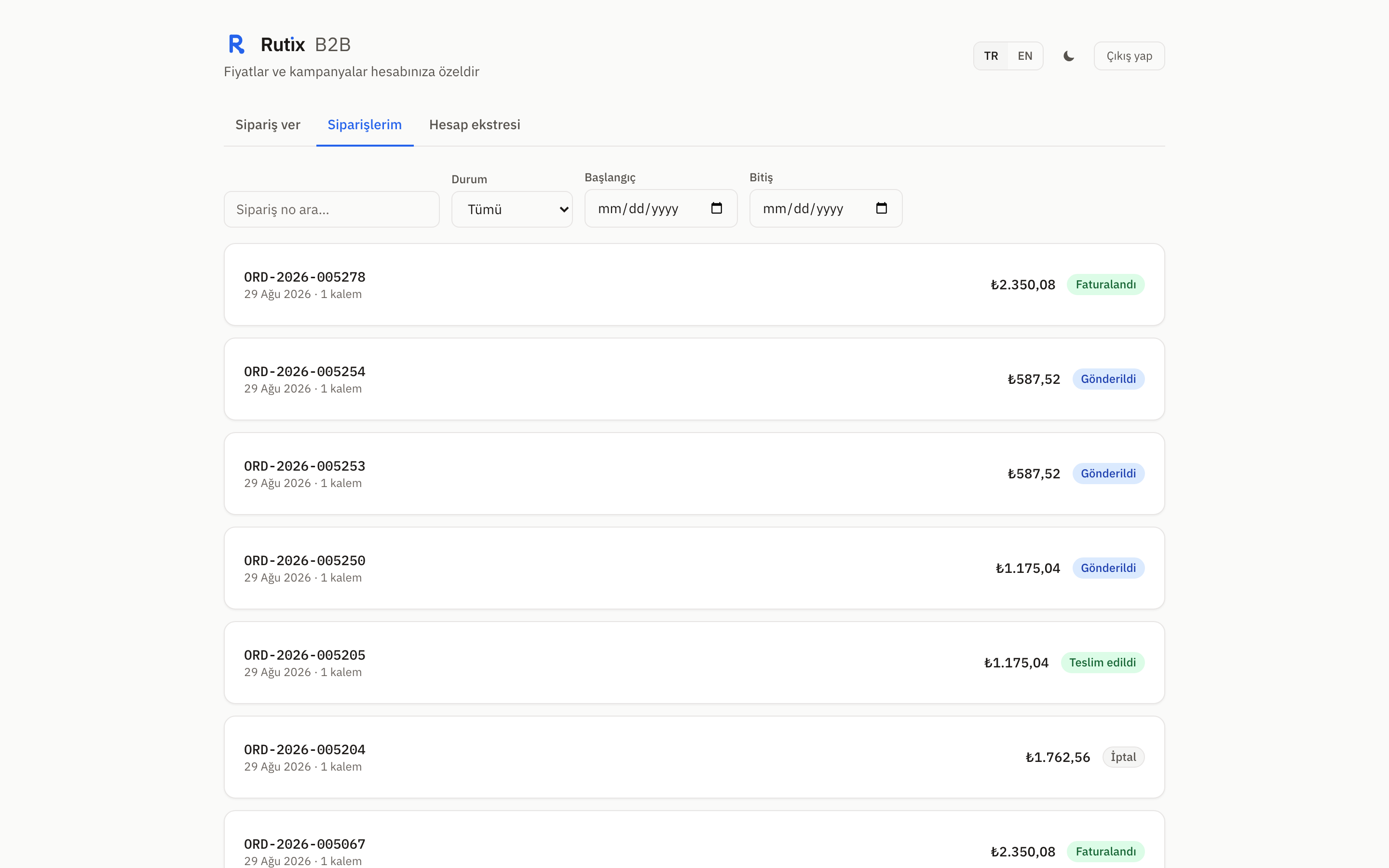Open order ORD-2026-005278
The width and height of the screenshot is (1389, 868).
[694, 284]
